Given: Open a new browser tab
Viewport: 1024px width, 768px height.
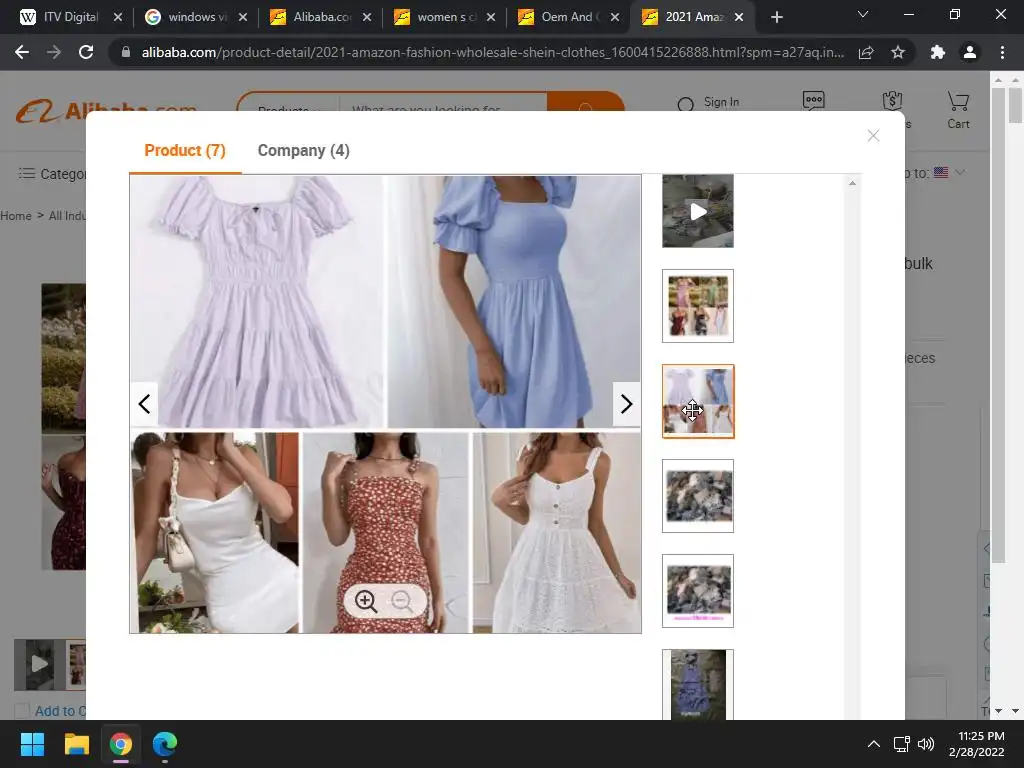Looking at the screenshot, I should click(x=776, y=17).
